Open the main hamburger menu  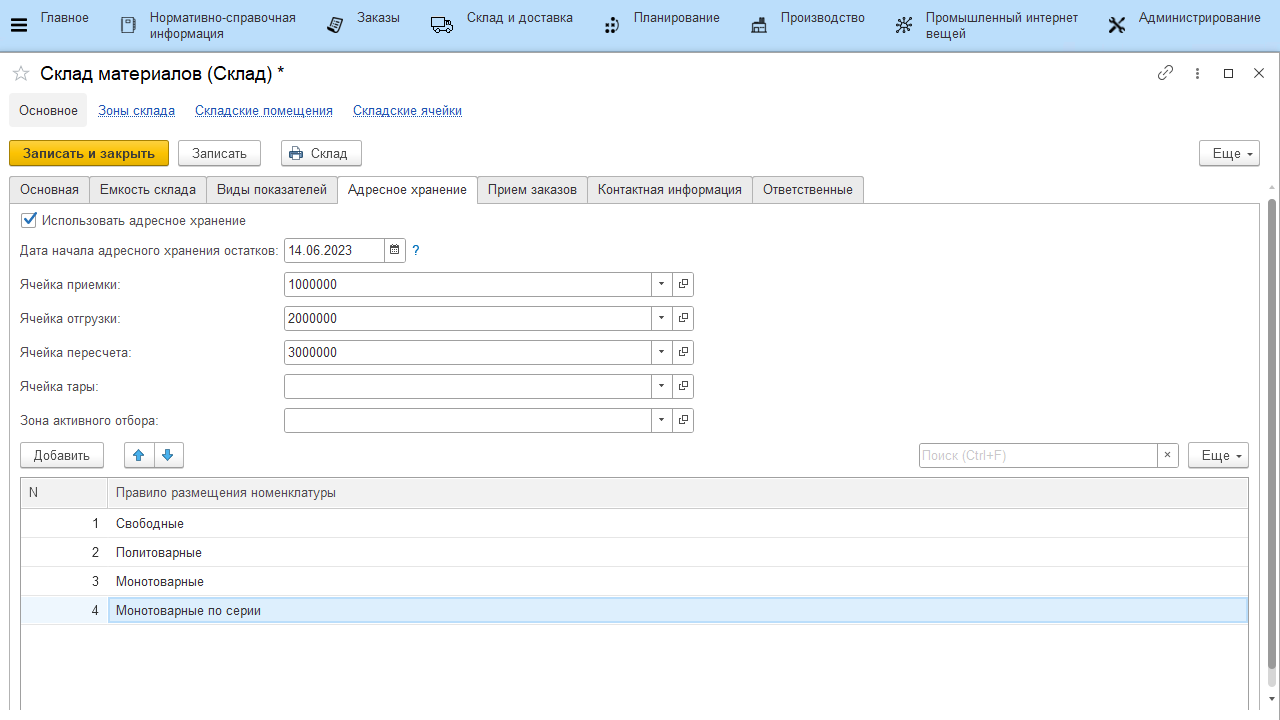click(x=19, y=25)
